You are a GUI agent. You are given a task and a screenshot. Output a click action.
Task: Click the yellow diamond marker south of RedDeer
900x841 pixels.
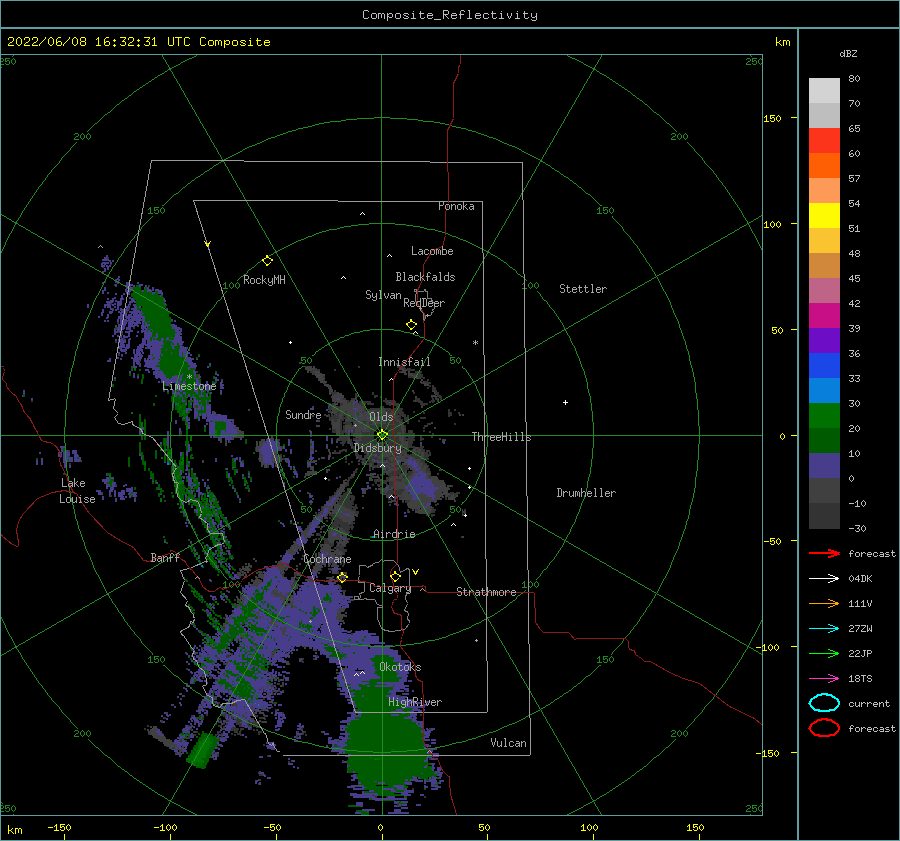pos(412,325)
